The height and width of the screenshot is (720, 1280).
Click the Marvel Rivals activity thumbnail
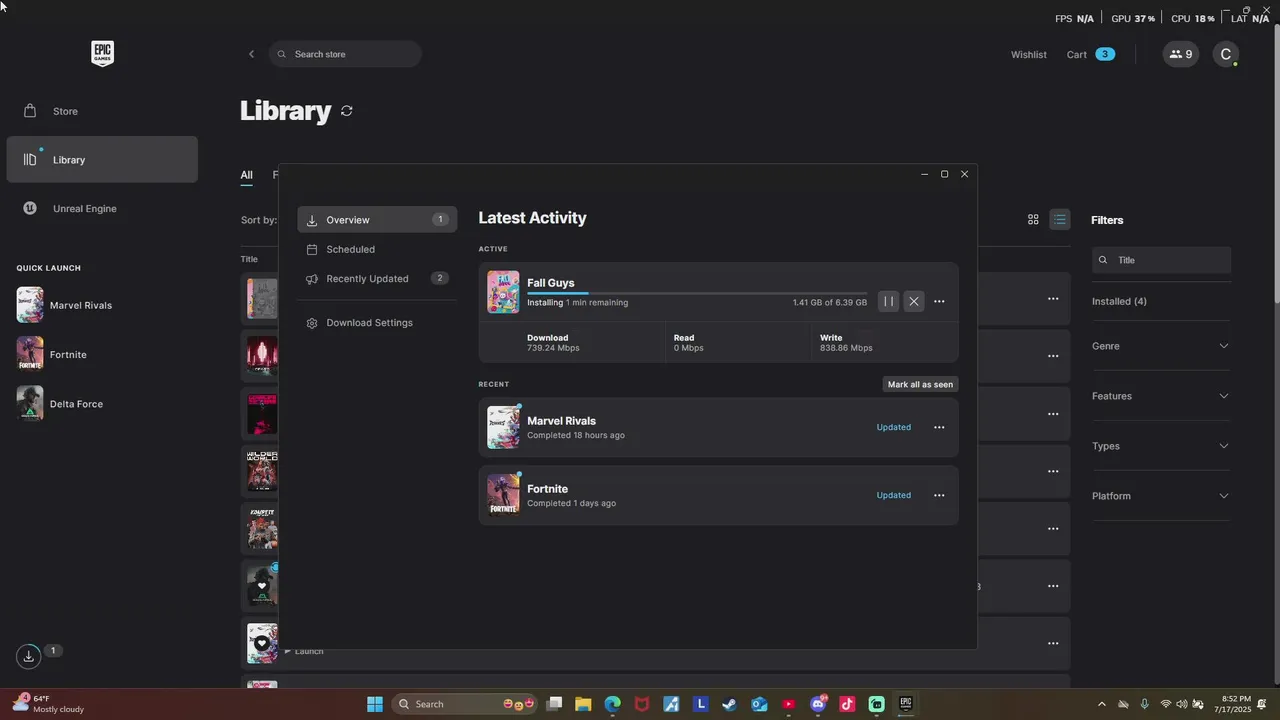[x=503, y=428]
